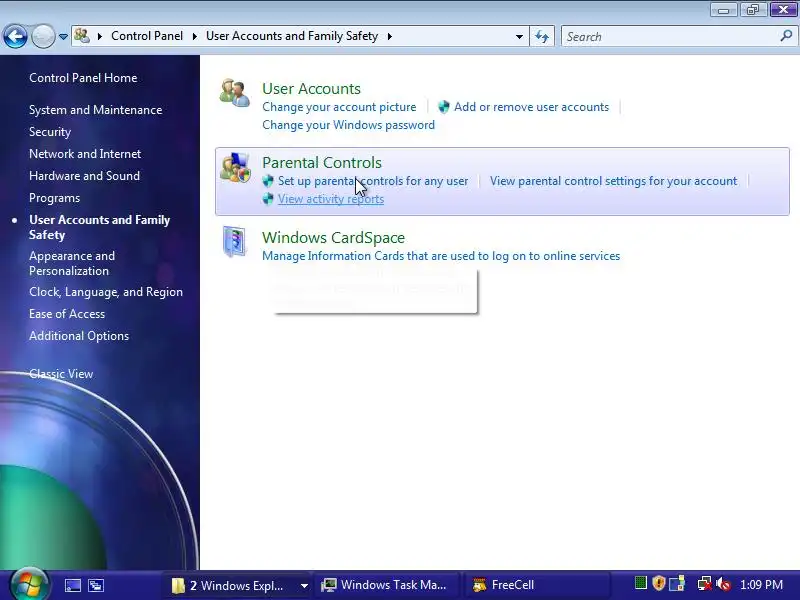Click the search magnifier icon
800x600 pixels.
786,36
